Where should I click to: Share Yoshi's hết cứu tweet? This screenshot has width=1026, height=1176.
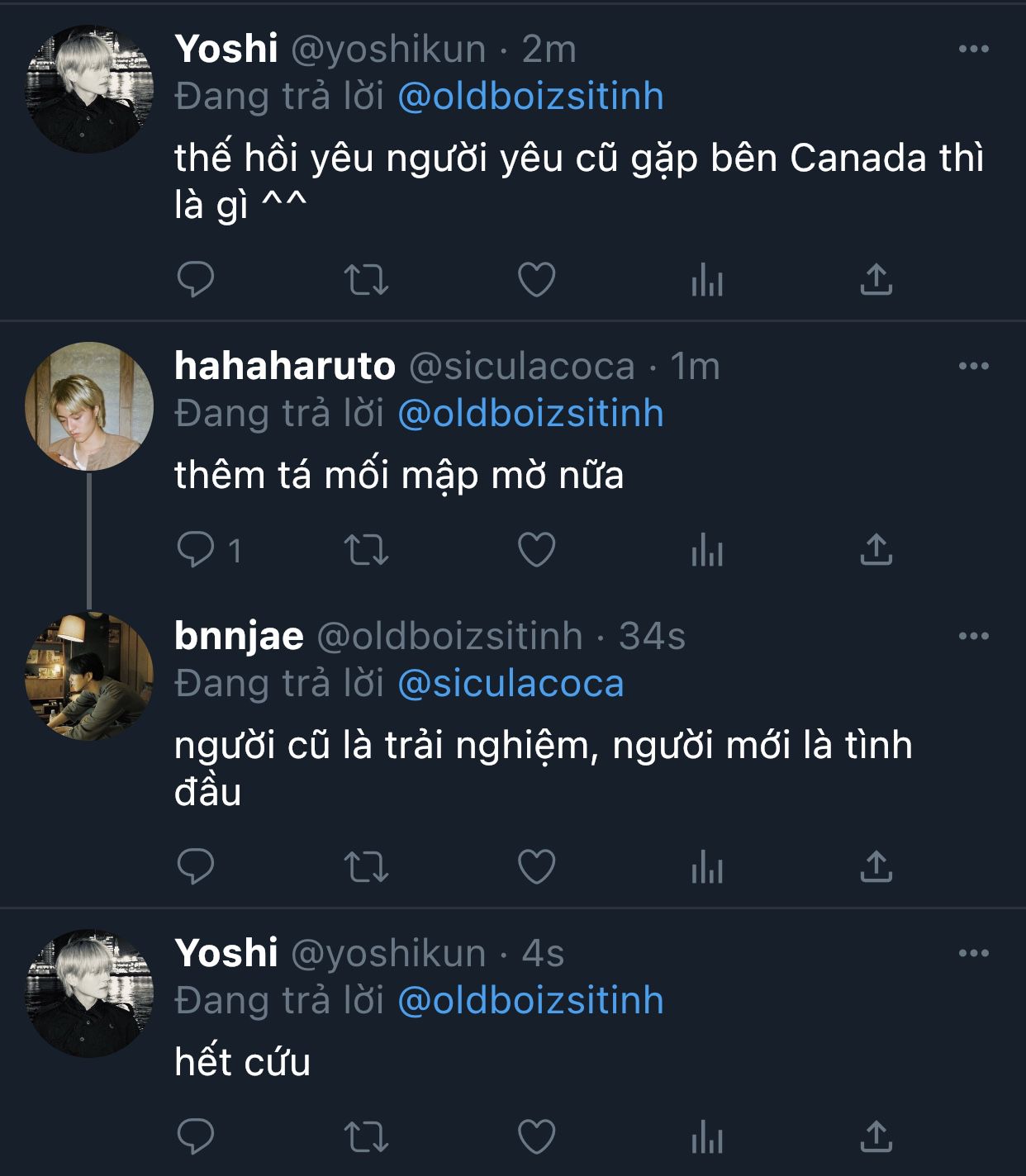[876, 1136]
